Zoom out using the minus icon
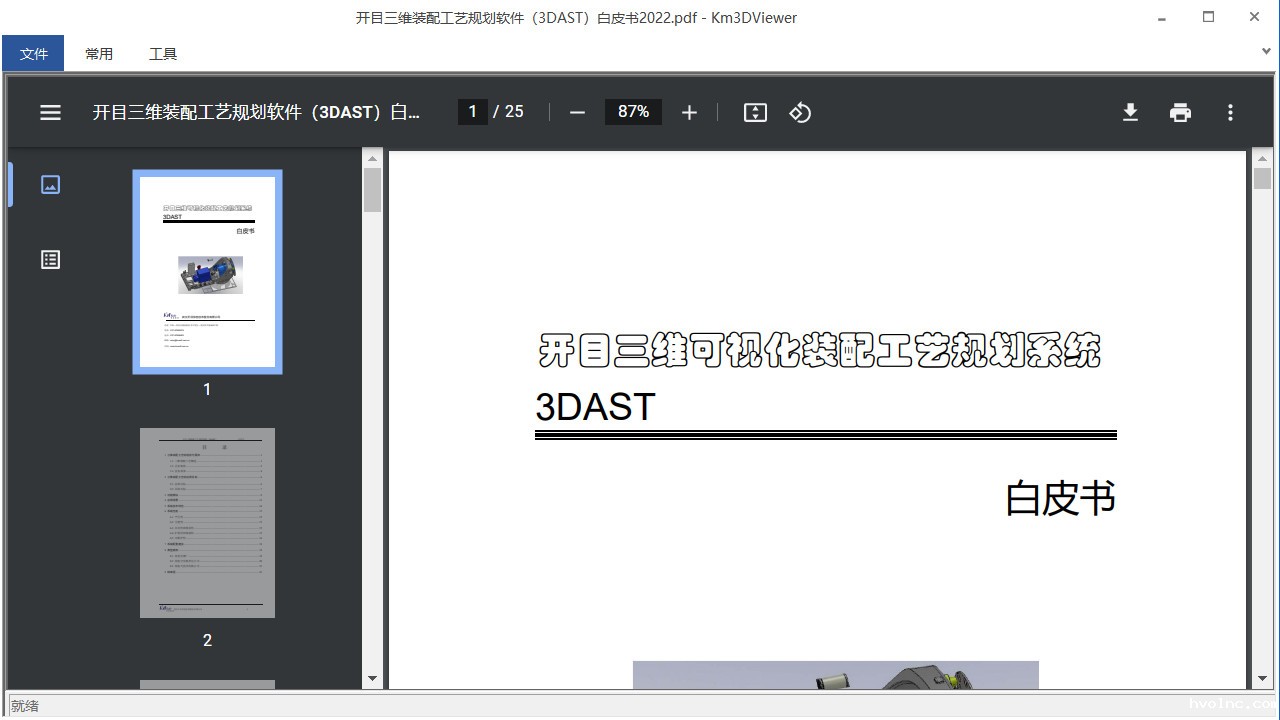 point(577,112)
